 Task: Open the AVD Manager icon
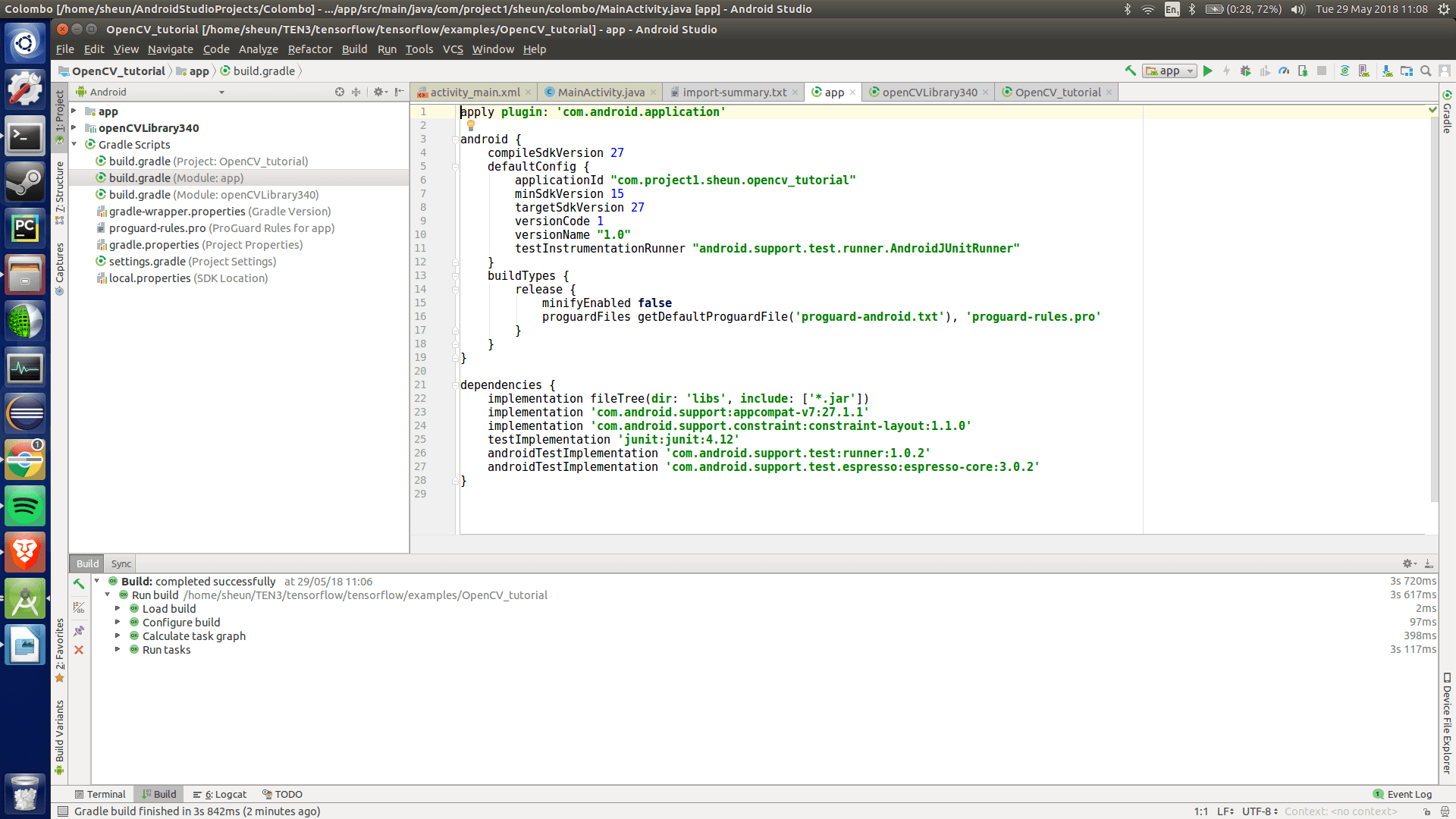tap(1363, 71)
